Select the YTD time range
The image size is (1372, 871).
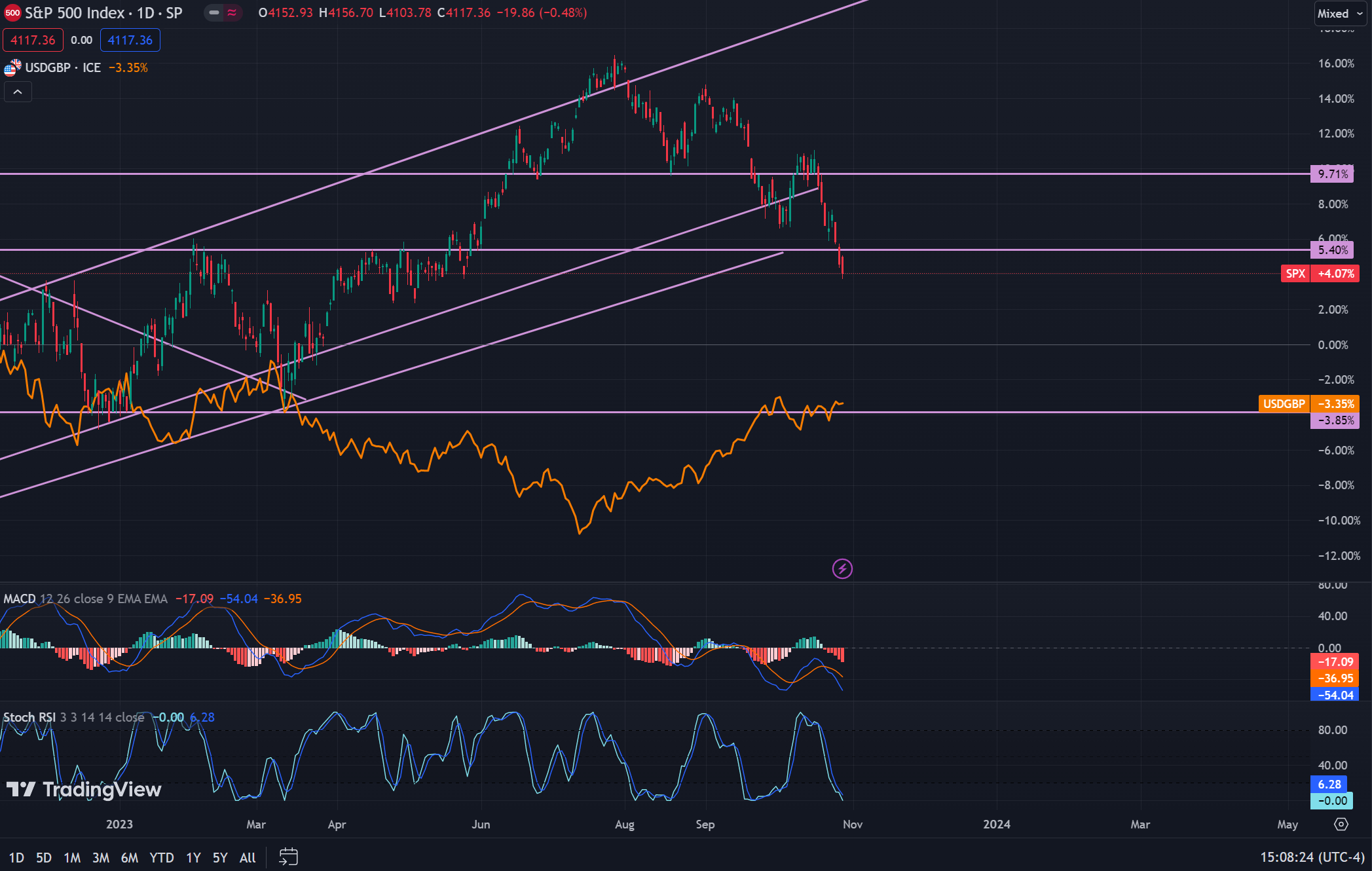point(161,857)
